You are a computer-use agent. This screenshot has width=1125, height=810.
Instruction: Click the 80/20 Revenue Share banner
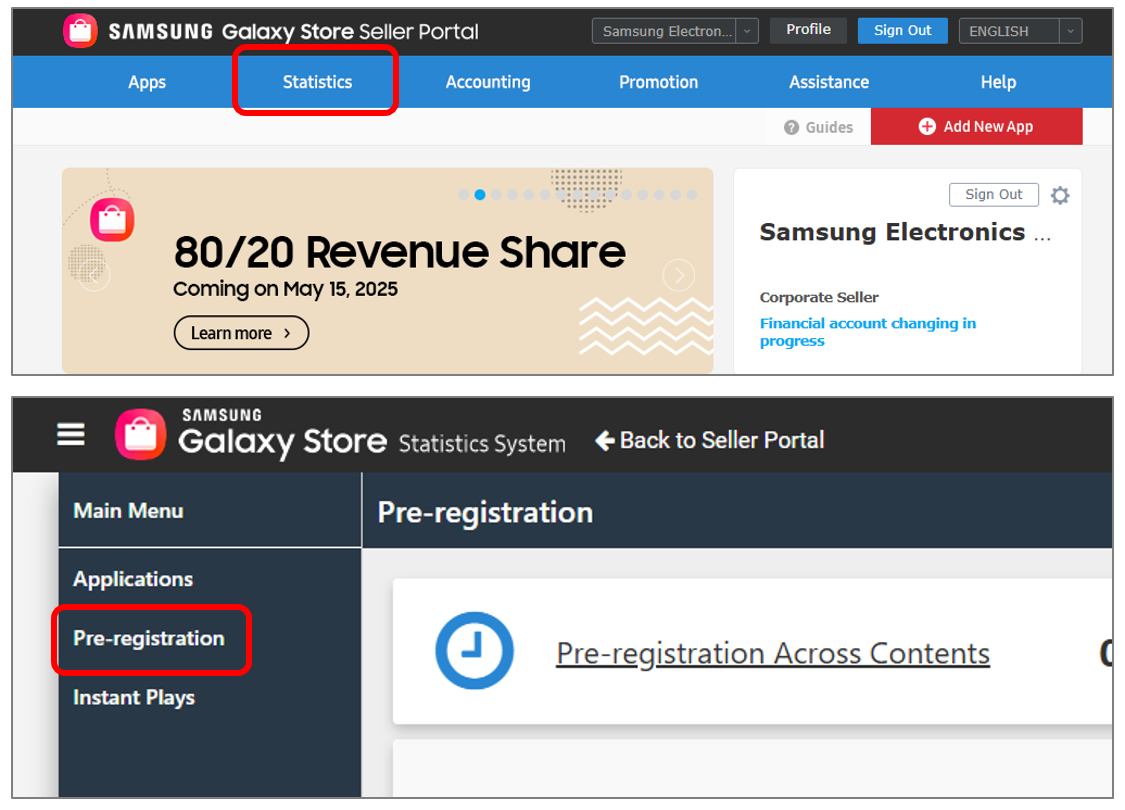pos(387,270)
